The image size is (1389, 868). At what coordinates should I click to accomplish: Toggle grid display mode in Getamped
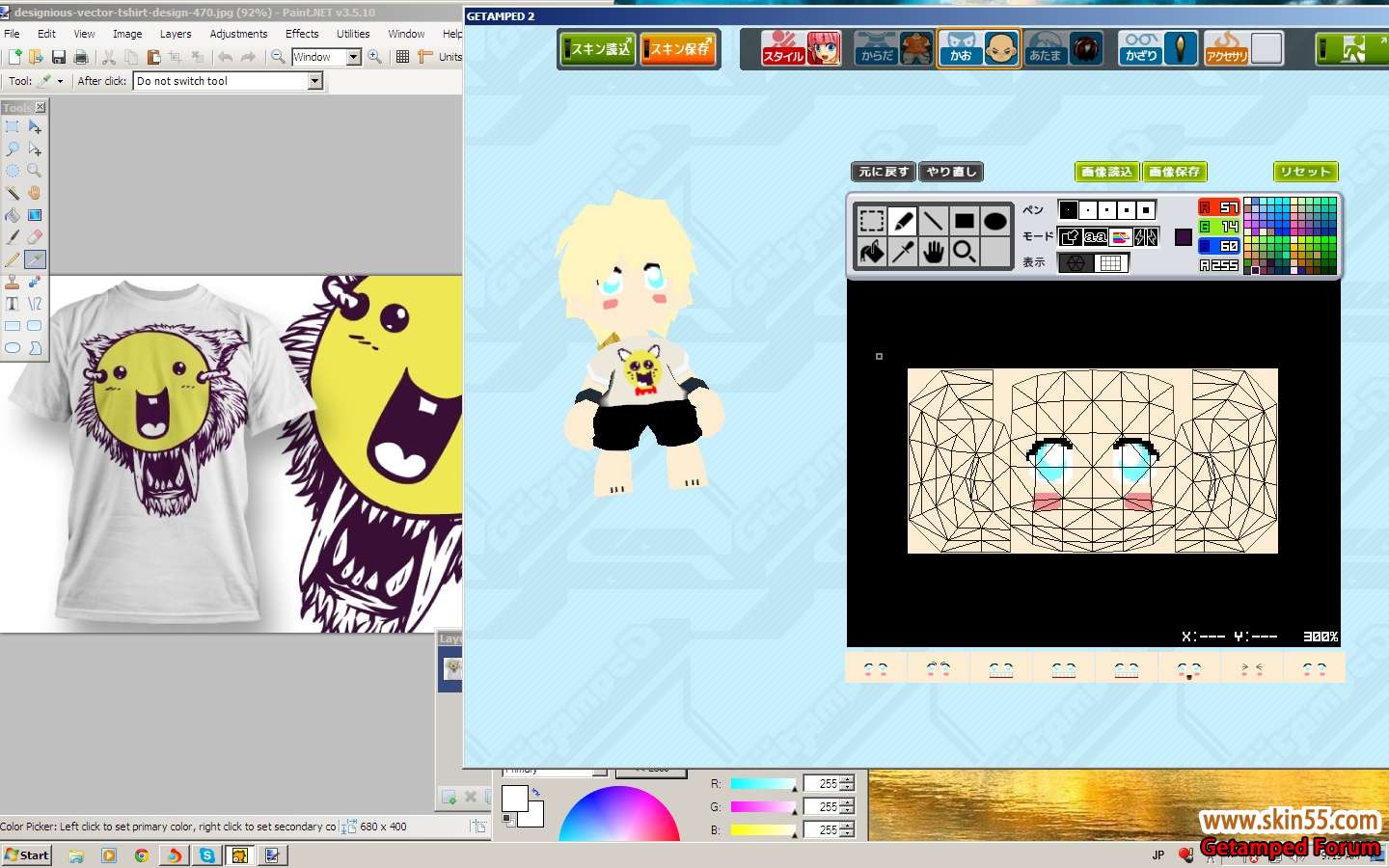point(1111,262)
